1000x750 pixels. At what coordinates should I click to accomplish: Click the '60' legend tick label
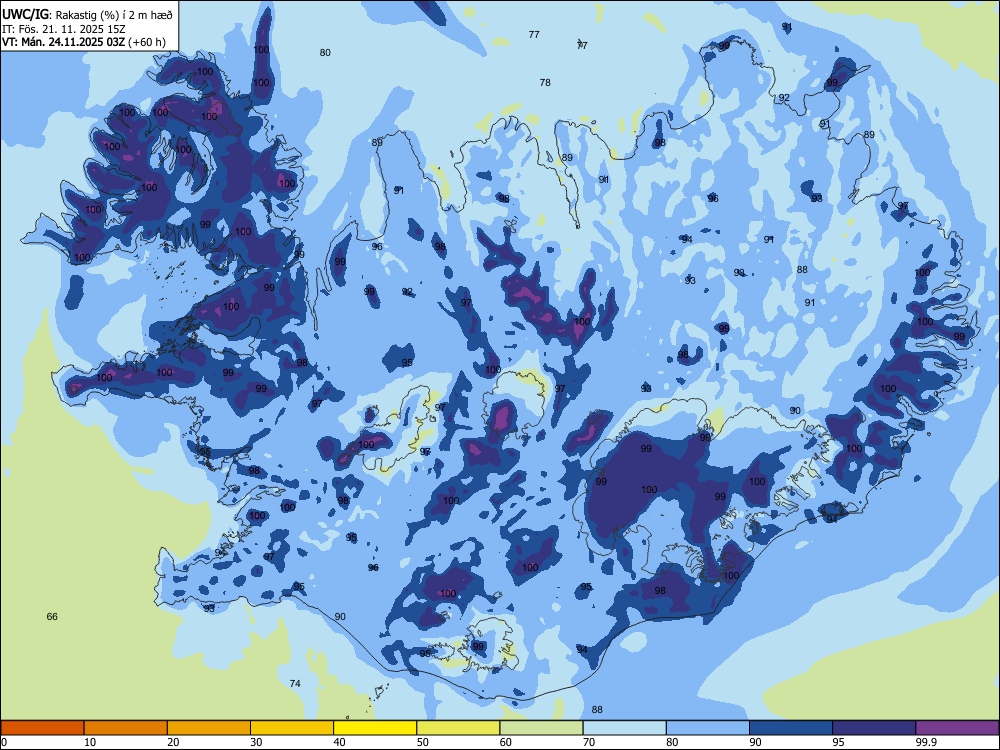(506, 742)
